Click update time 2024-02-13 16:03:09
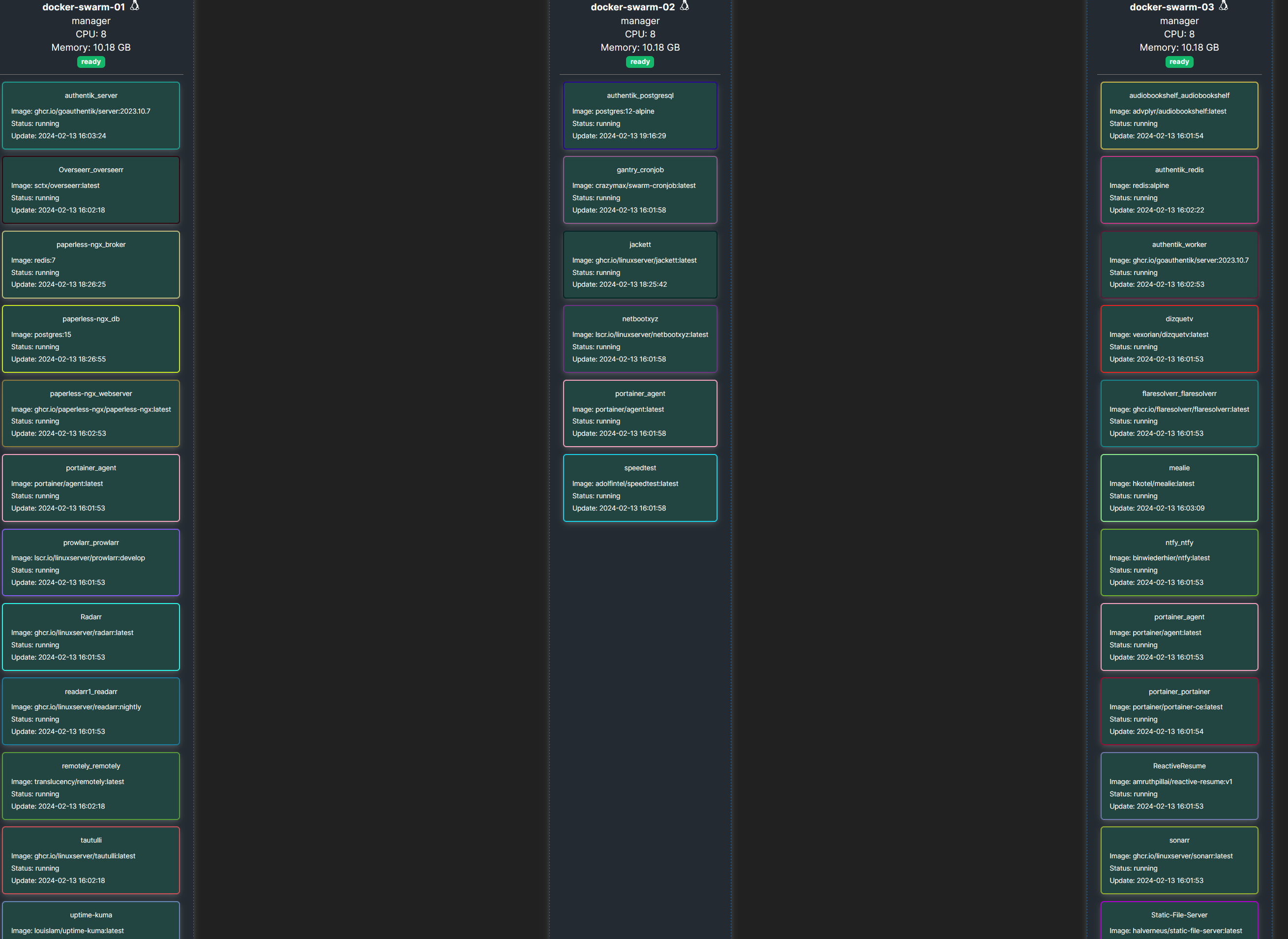Screen dimensions: 1288x939 1170,508
